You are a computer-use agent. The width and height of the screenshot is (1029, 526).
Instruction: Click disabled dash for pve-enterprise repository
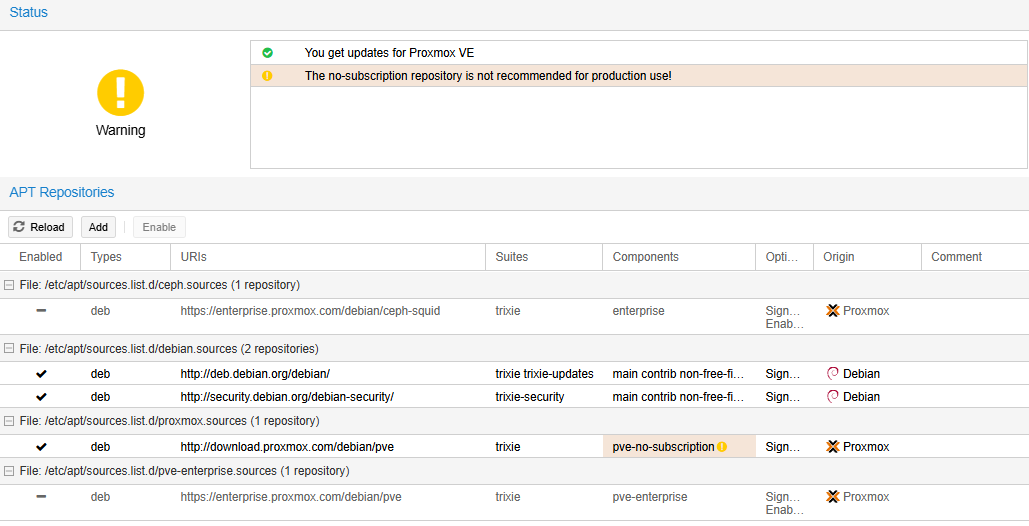(41, 497)
